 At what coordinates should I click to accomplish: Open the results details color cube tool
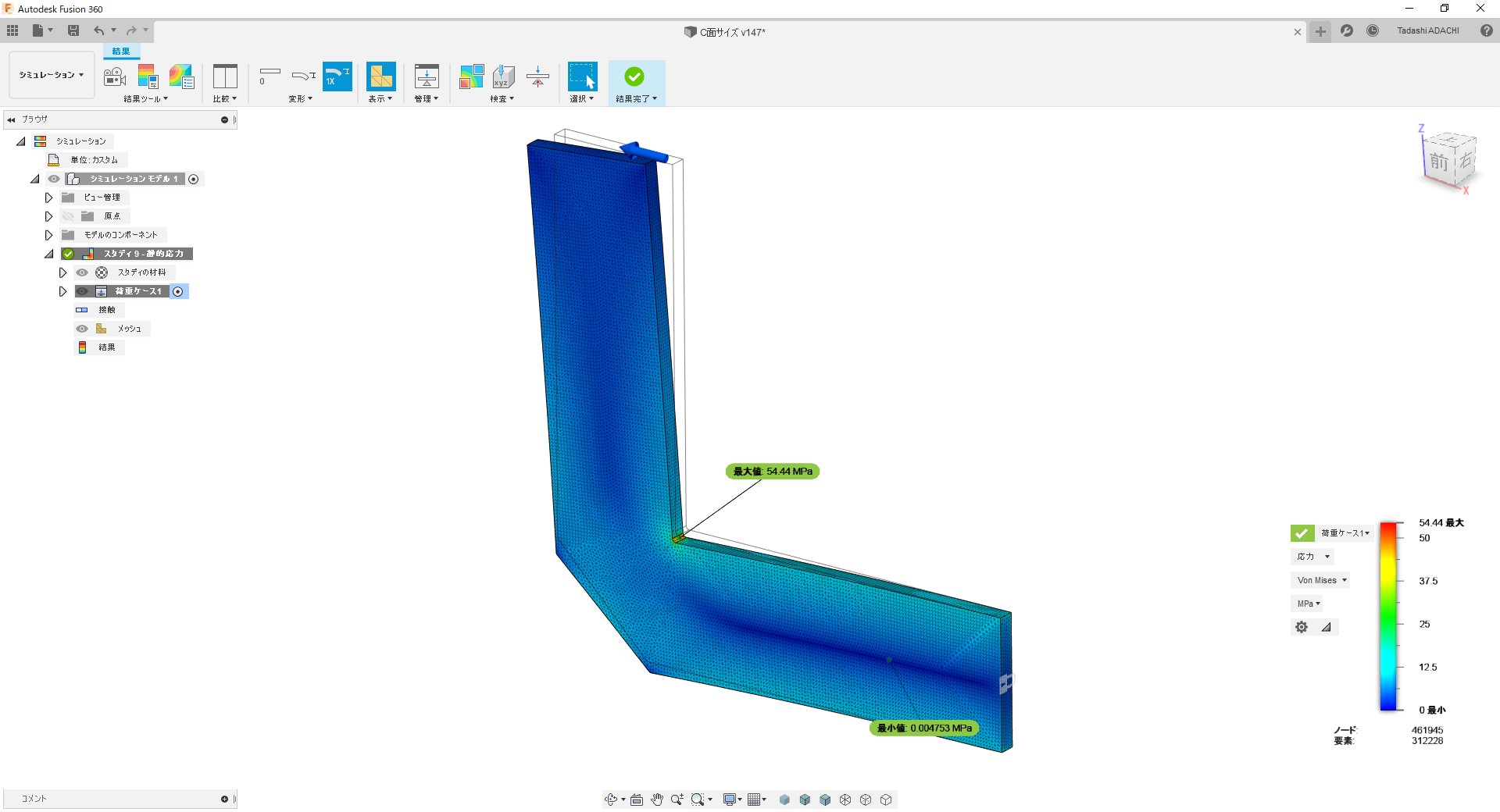tap(181, 77)
